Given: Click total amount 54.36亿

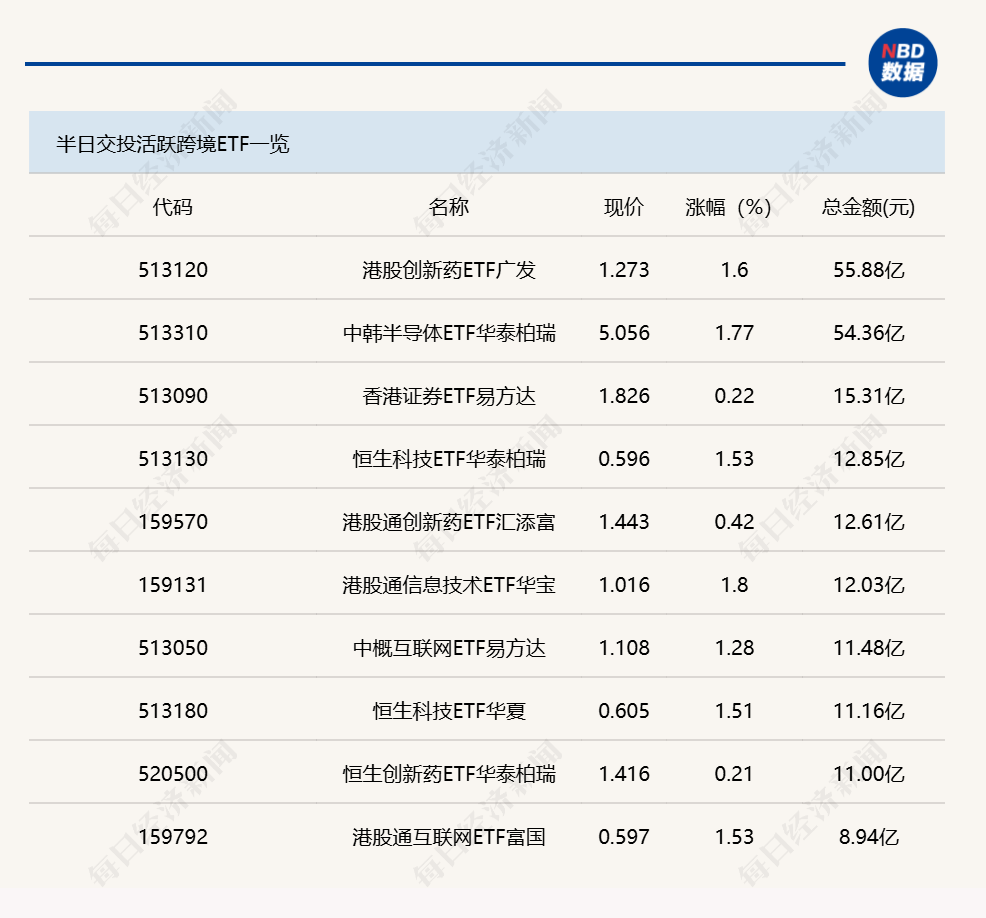Looking at the screenshot, I should point(868,333).
